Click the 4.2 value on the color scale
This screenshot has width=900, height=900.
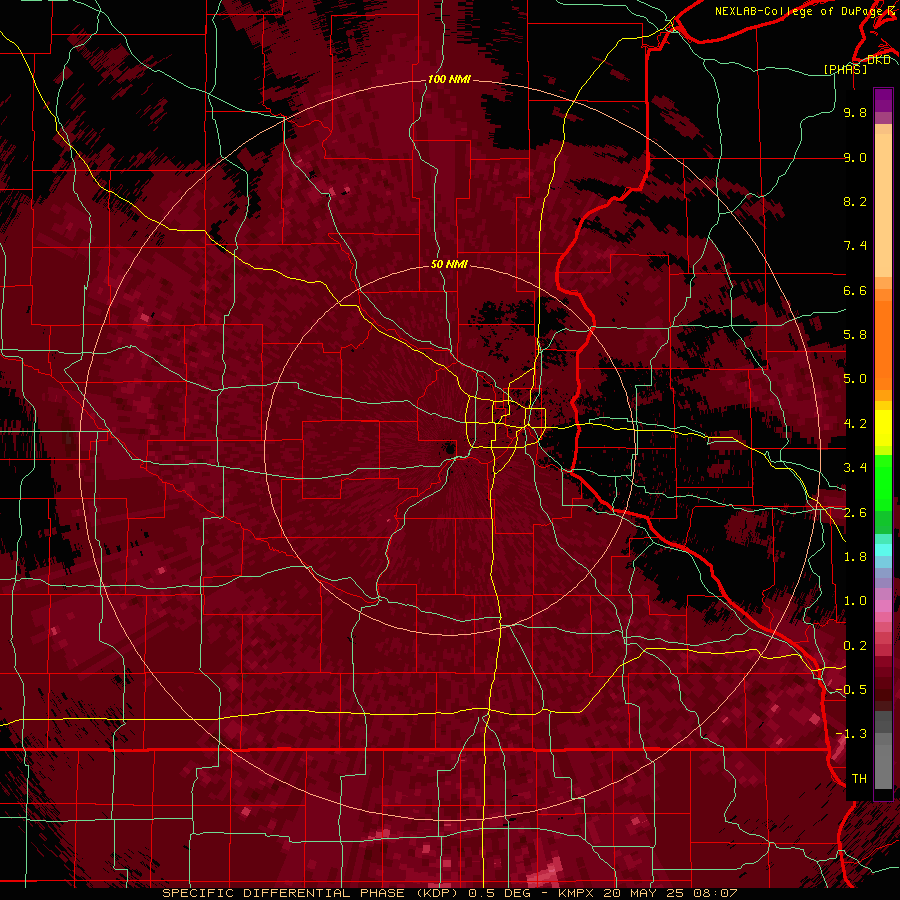tap(855, 424)
